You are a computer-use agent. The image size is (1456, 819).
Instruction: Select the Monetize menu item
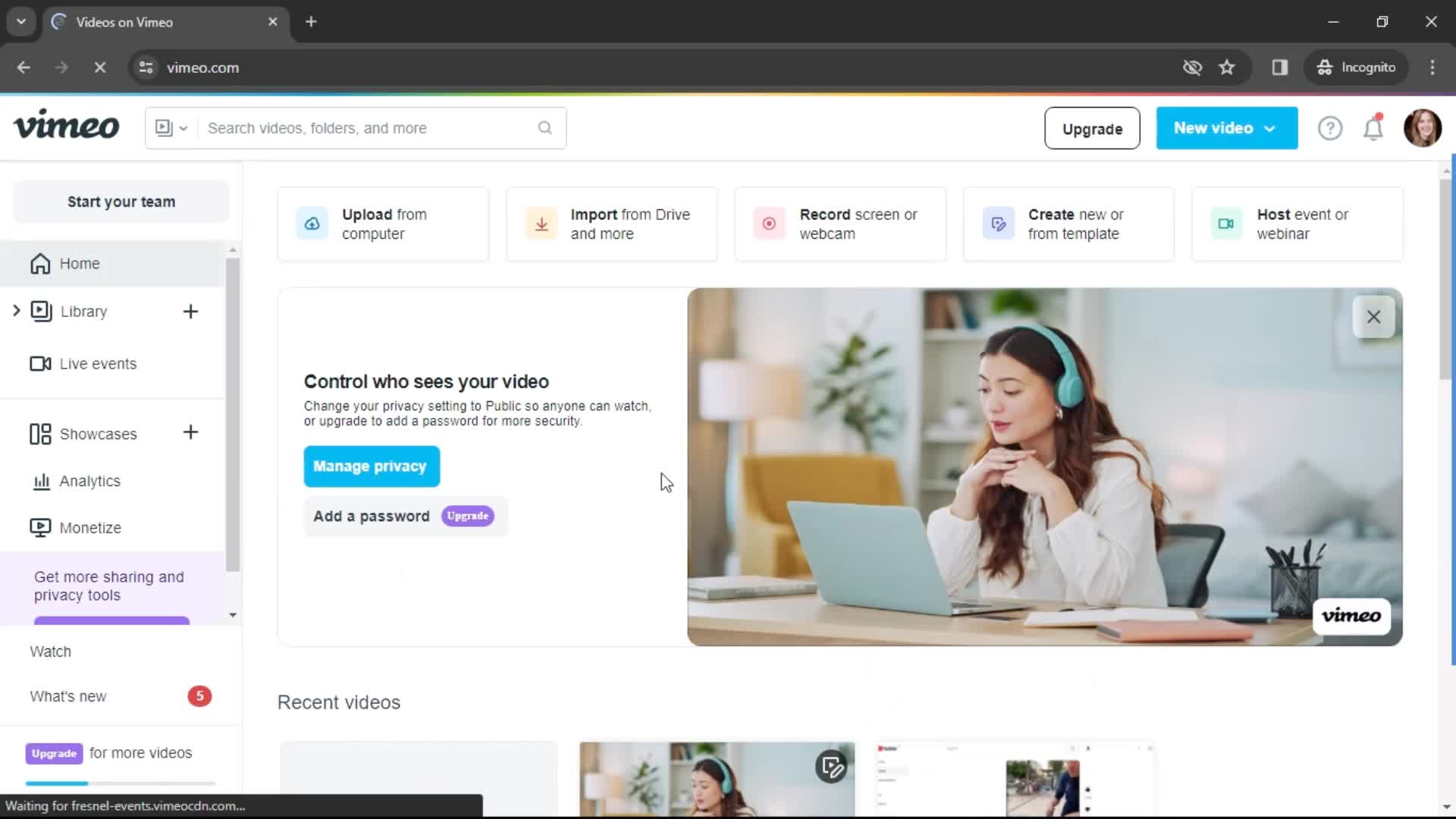(89, 527)
